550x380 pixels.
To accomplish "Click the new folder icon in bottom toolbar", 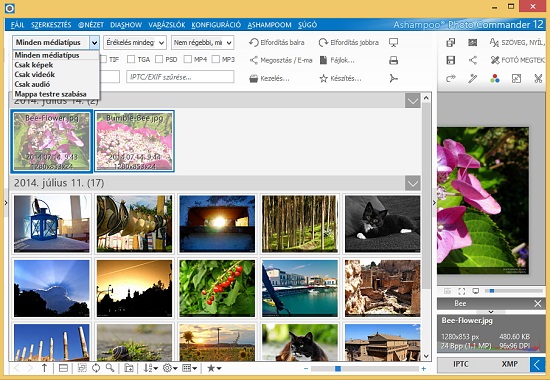I will (x=129, y=368).
